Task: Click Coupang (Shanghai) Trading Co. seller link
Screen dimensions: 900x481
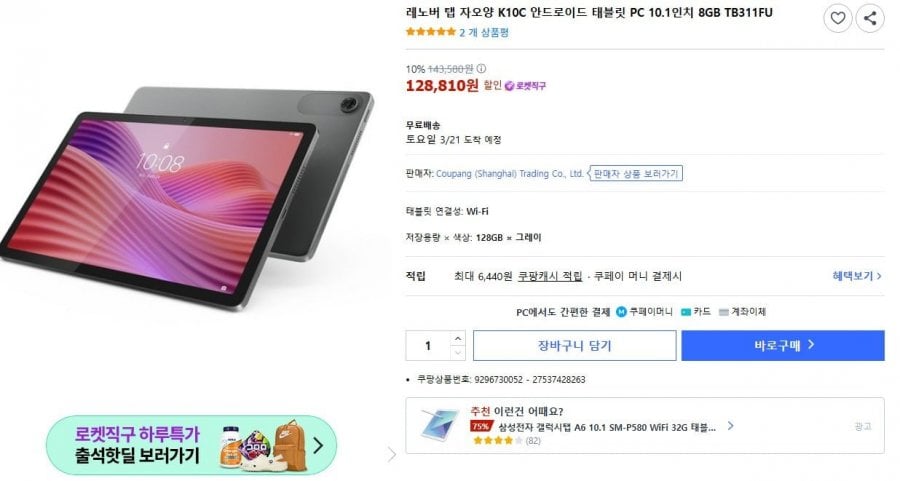Action: point(510,173)
